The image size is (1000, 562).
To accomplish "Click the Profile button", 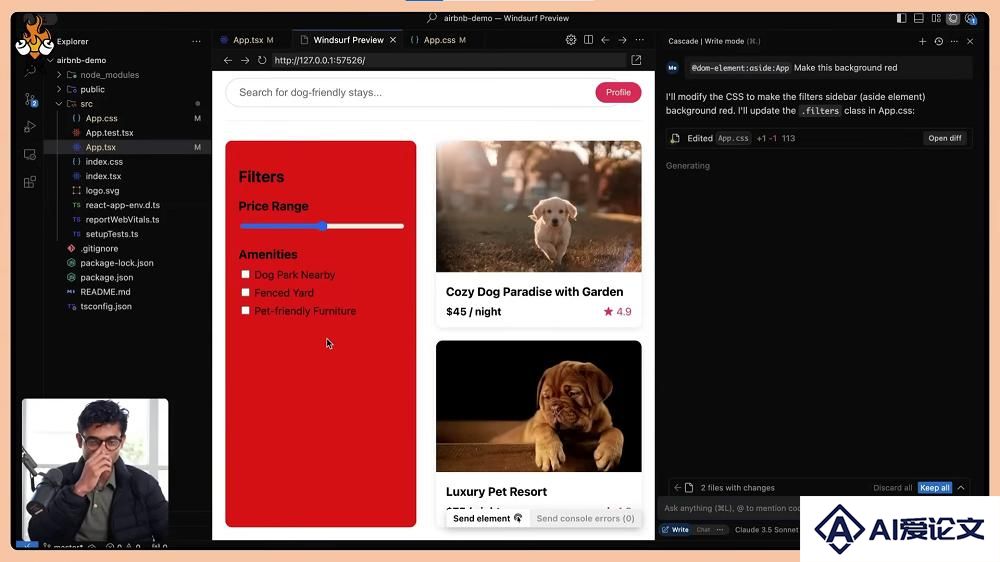I will click(x=618, y=92).
